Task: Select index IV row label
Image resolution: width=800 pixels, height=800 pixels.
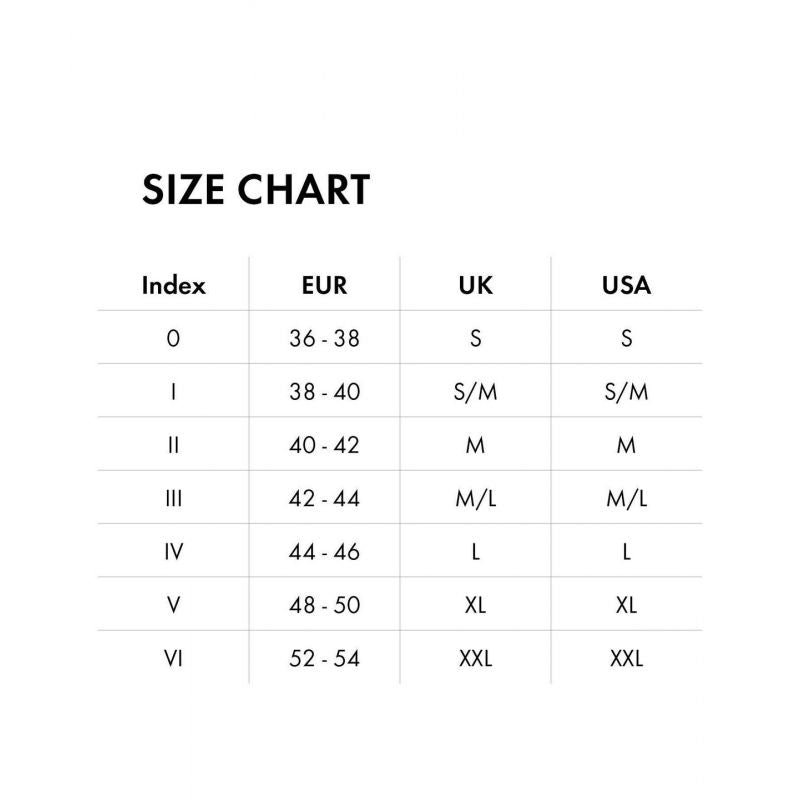Action: click(x=174, y=551)
